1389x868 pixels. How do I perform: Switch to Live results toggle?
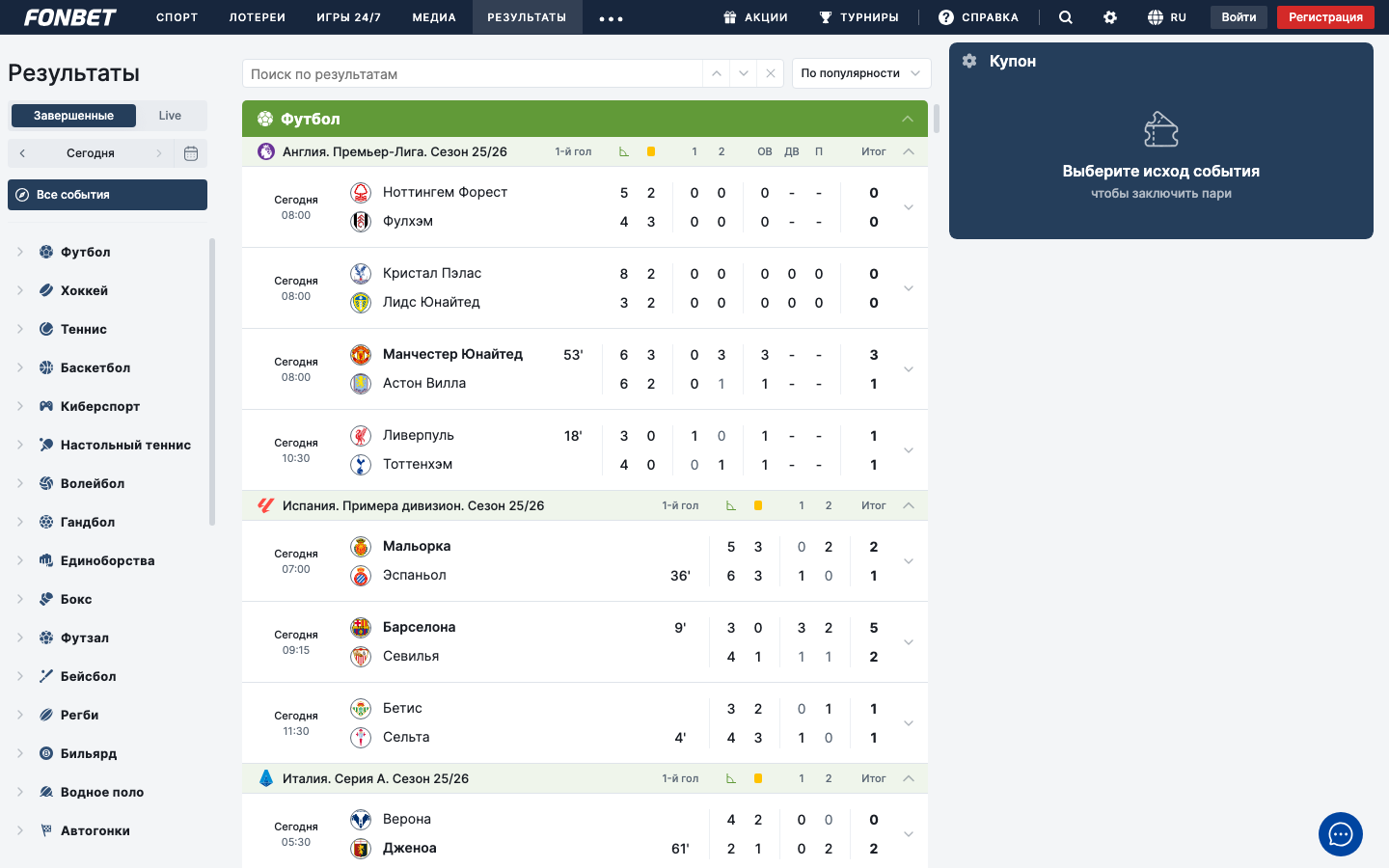click(x=170, y=116)
